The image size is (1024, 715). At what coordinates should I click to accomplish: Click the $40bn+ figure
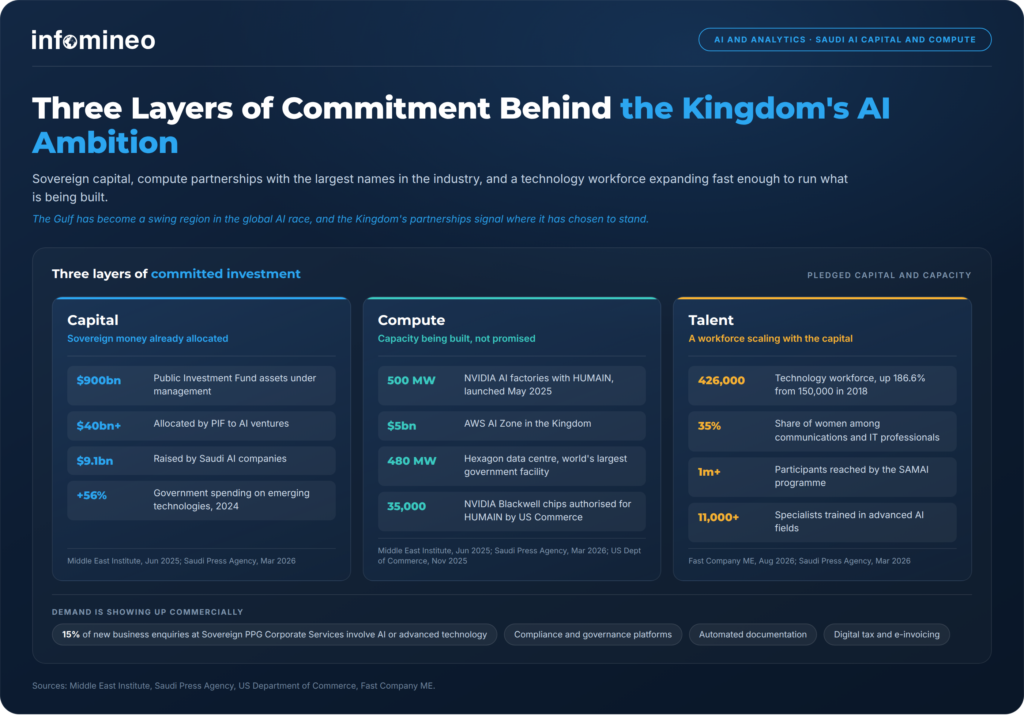(x=99, y=426)
